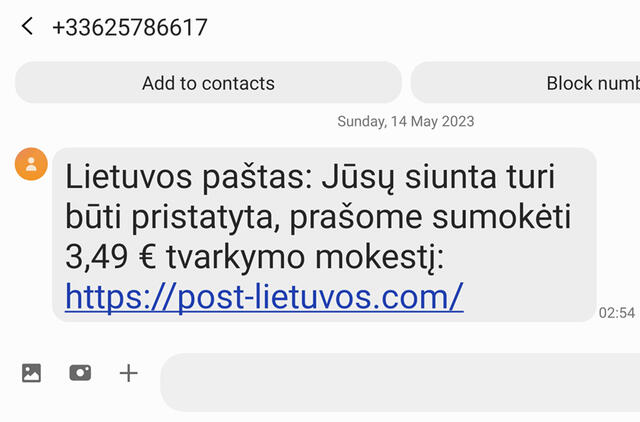Tap 'tvarkymo mokestį:' text in the message
Screen dimensions: 640x422
click(305, 258)
